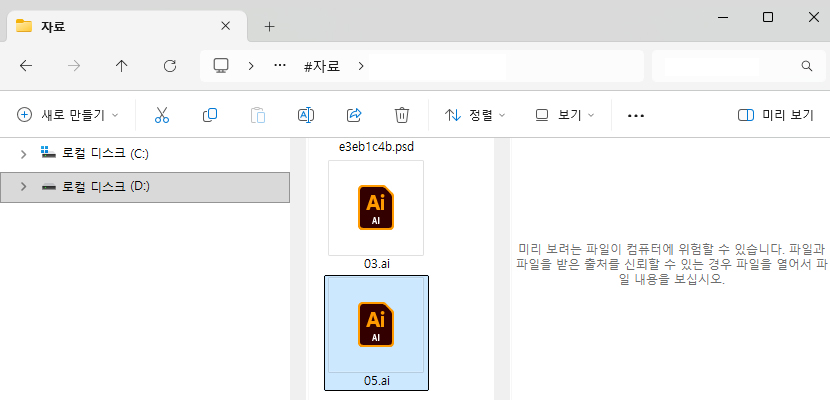Viewport: 830px width, 400px height.
Task: Open the 새로 만들기 menu
Action: tap(68, 115)
